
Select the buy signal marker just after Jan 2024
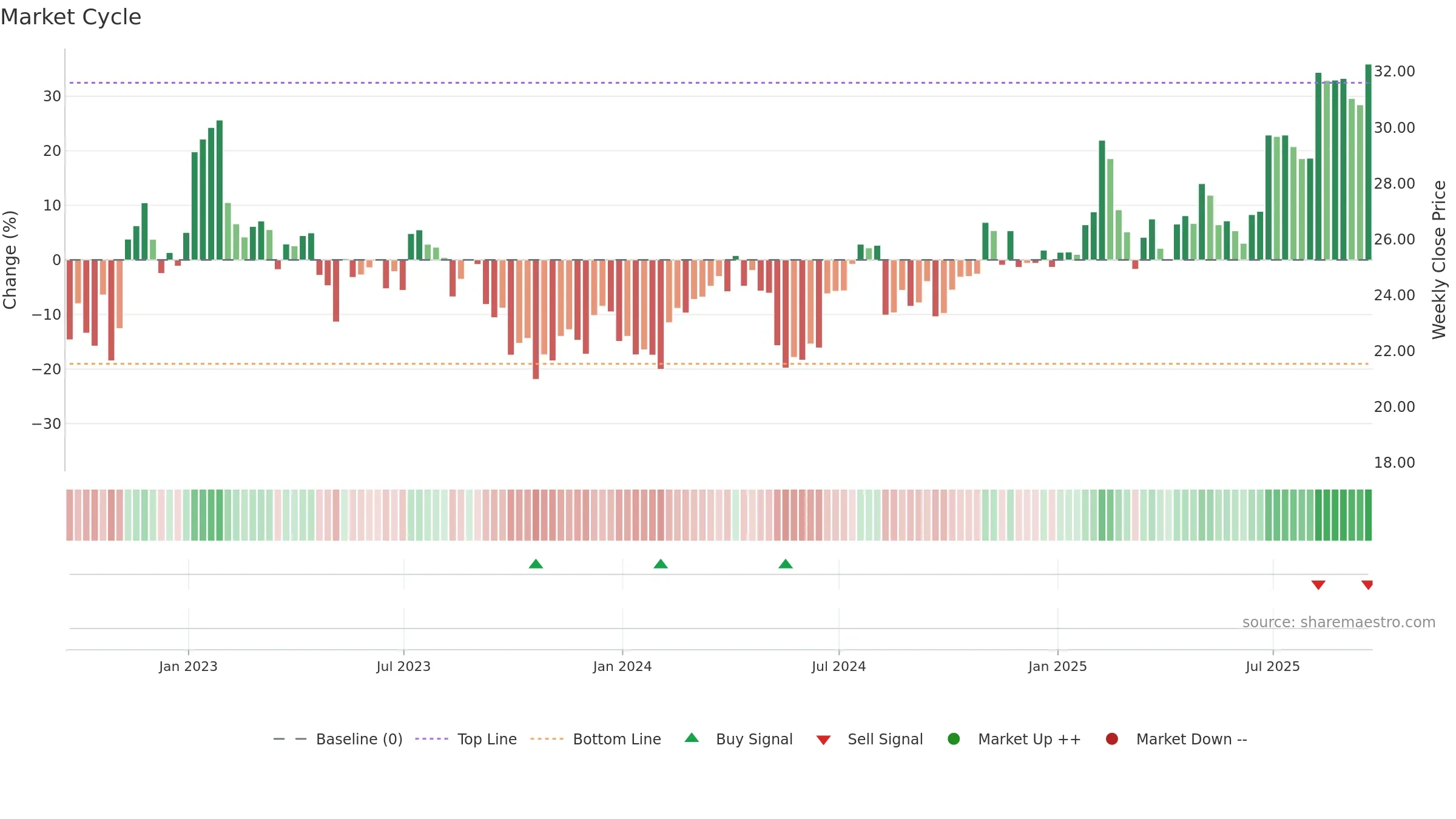[661, 564]
